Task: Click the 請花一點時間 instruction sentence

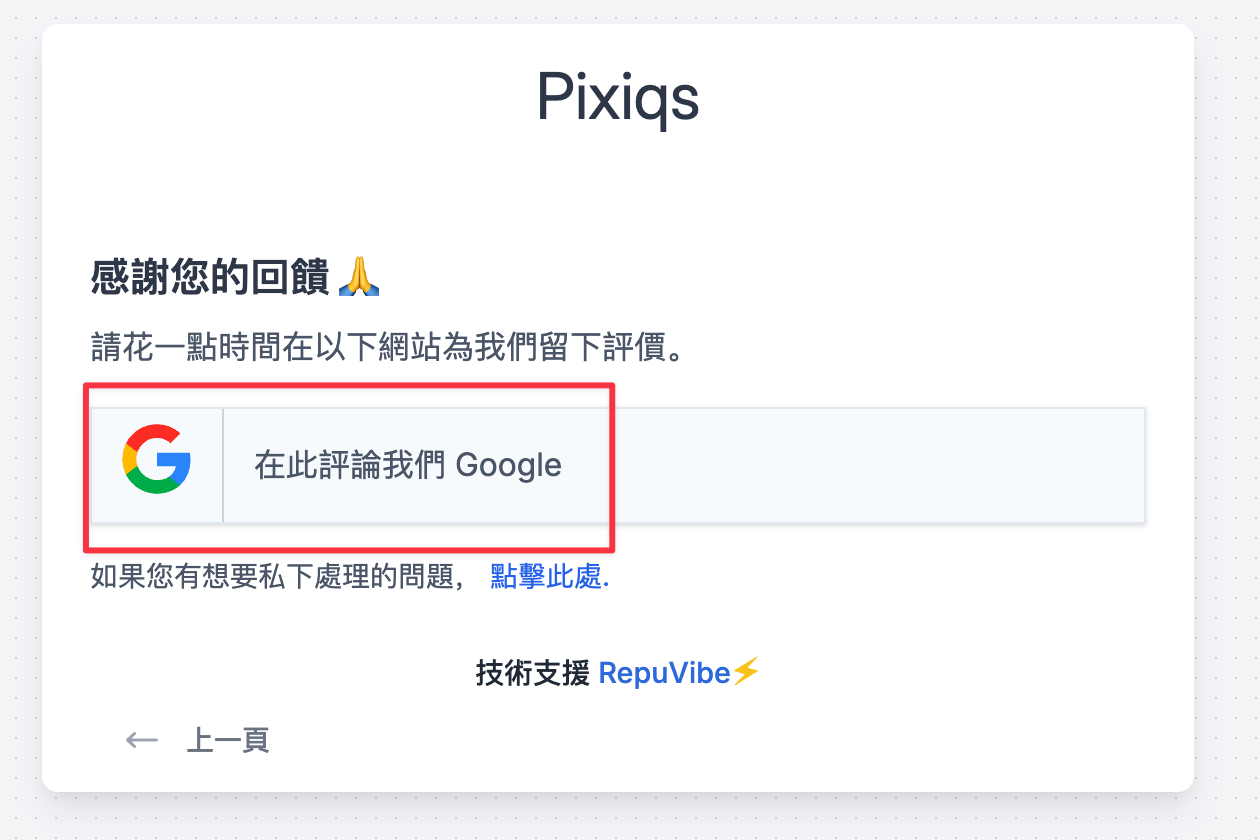Action: 388,350
